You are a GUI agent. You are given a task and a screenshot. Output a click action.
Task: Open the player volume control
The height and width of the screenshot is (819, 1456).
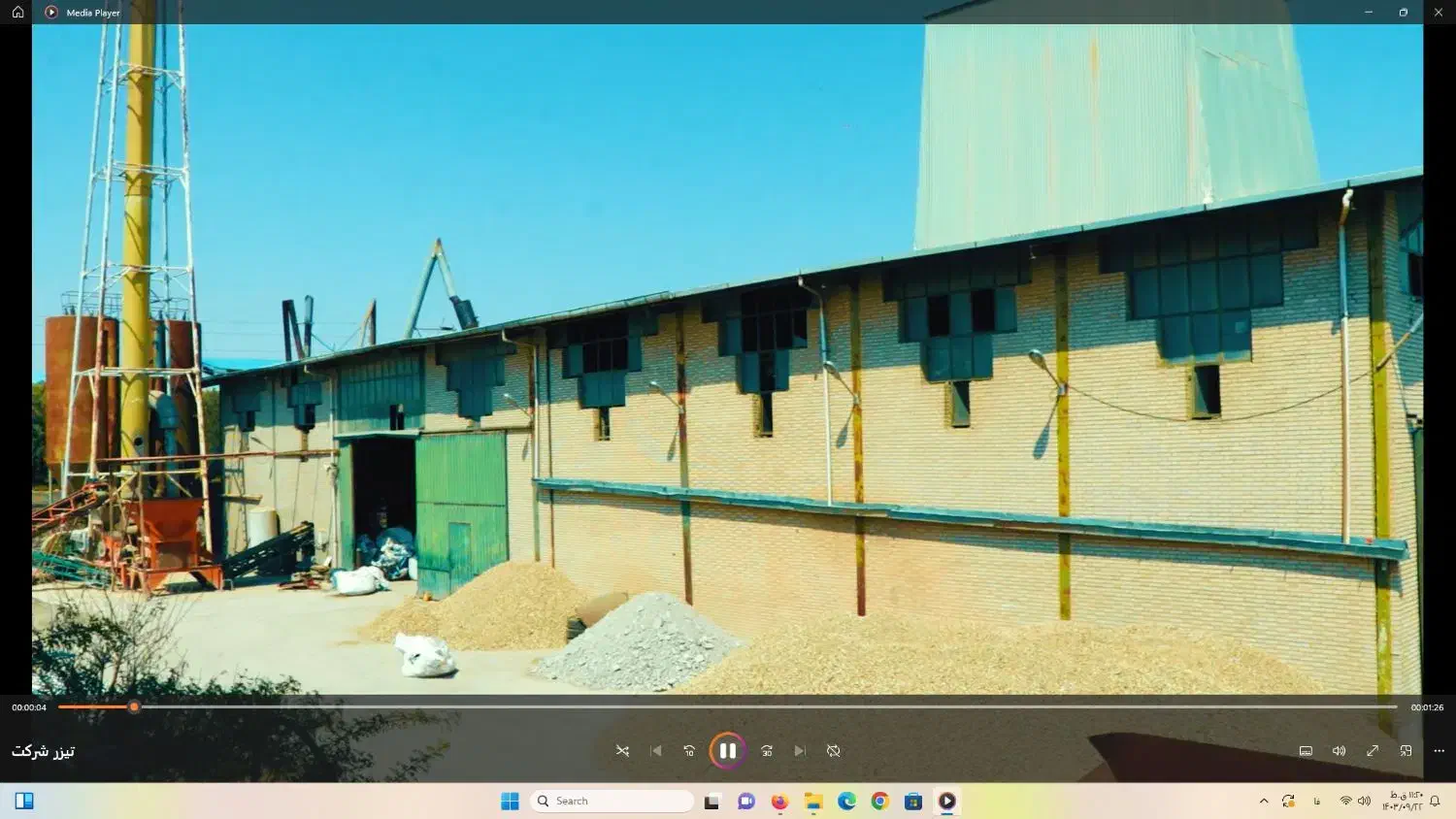pyautogui.click(x=1339, y=751)
